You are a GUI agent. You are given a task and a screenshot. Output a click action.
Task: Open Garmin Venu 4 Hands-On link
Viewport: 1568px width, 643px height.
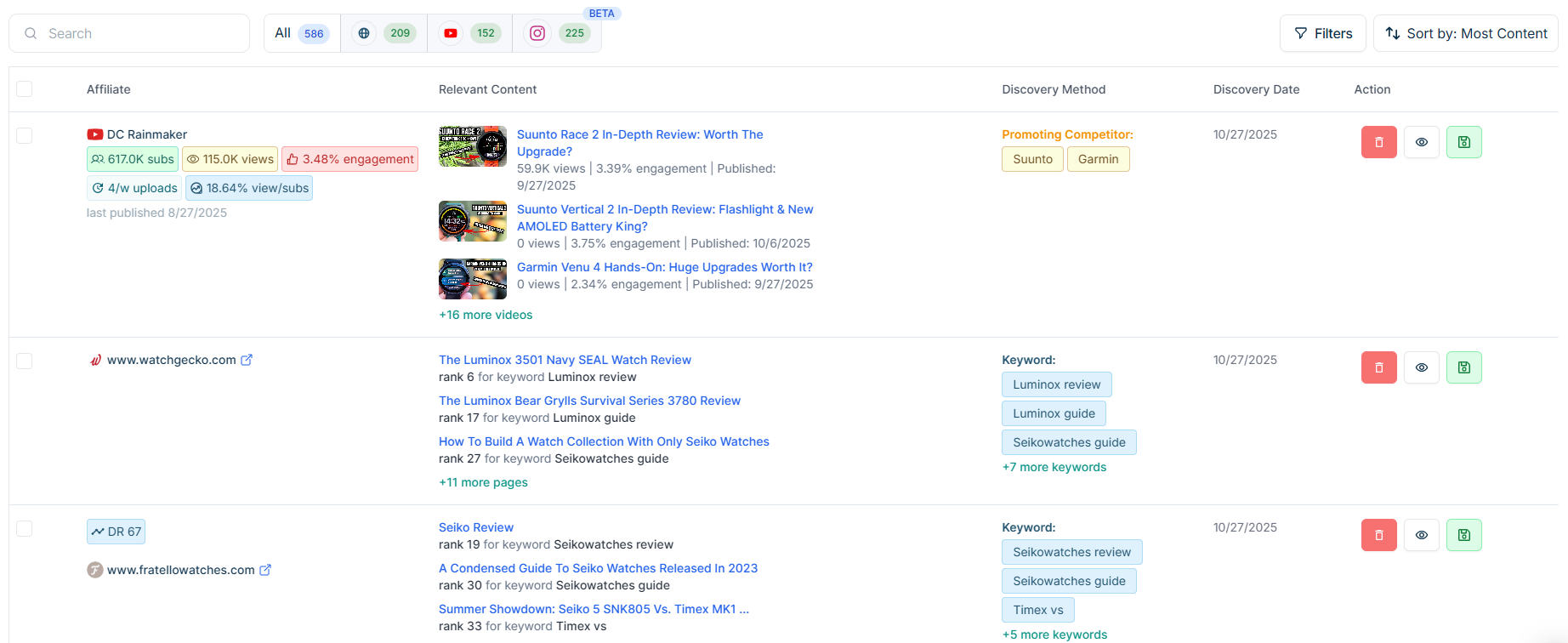coord(665,267)
